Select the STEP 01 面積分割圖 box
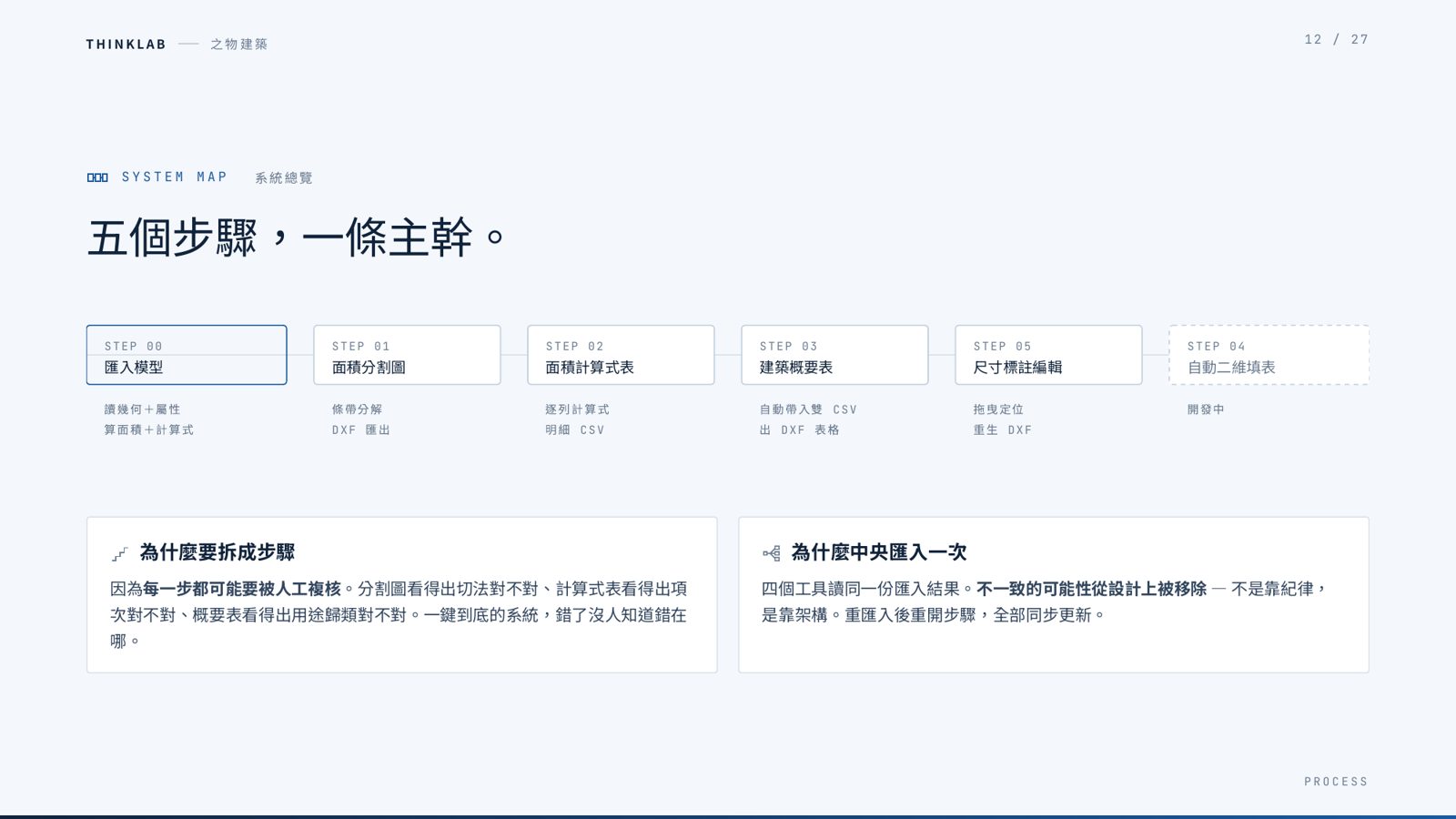The image size is (1456, 819). point(407,355)
